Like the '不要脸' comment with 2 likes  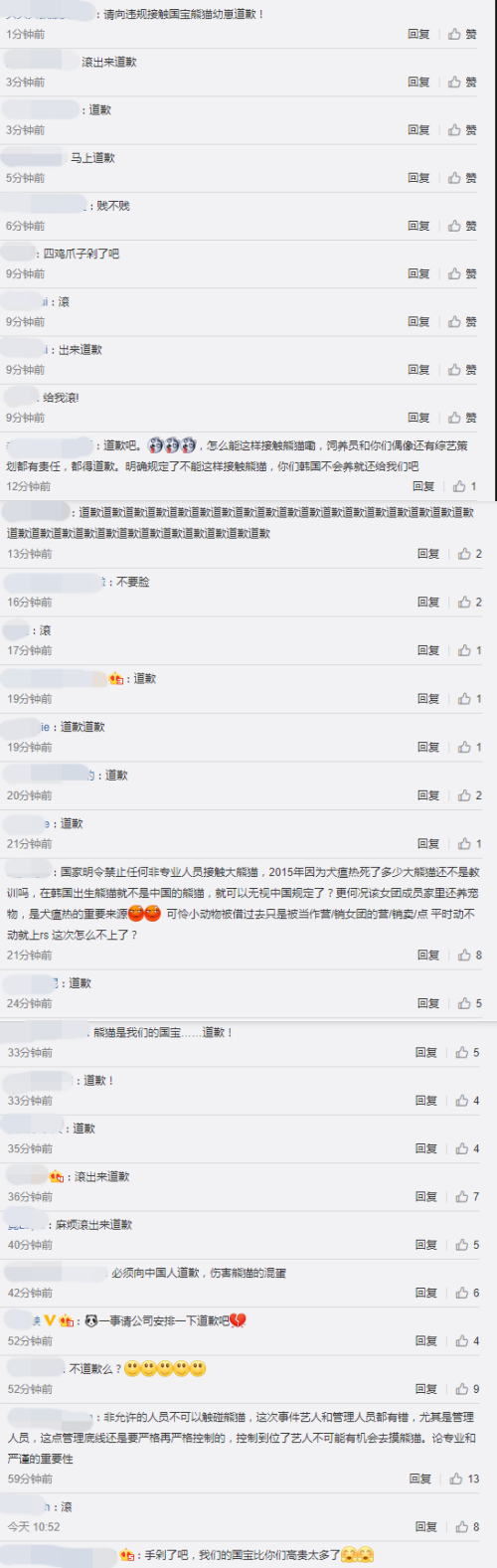[x=470, y=602]
